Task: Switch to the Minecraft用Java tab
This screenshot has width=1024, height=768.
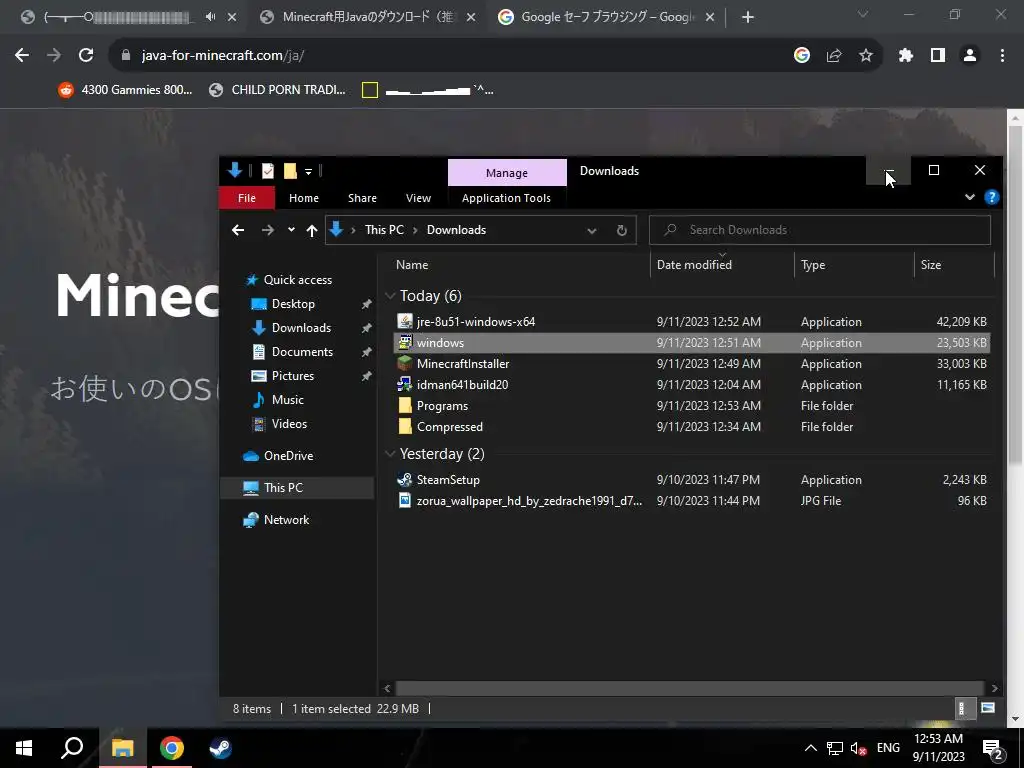Action: coord(369,17)
